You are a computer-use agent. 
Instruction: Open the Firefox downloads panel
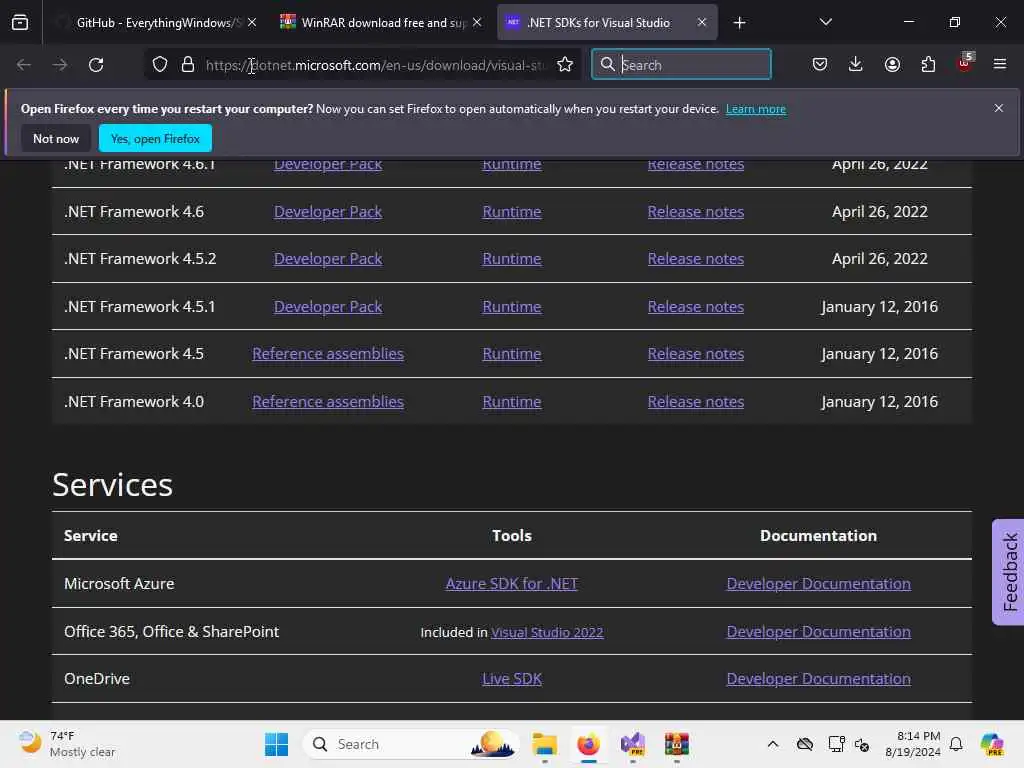tap(856, 64)
